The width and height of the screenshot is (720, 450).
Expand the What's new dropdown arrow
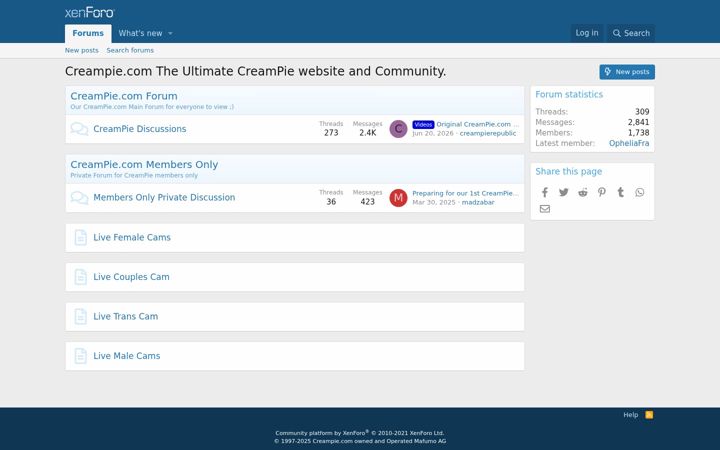coord(170,34)
